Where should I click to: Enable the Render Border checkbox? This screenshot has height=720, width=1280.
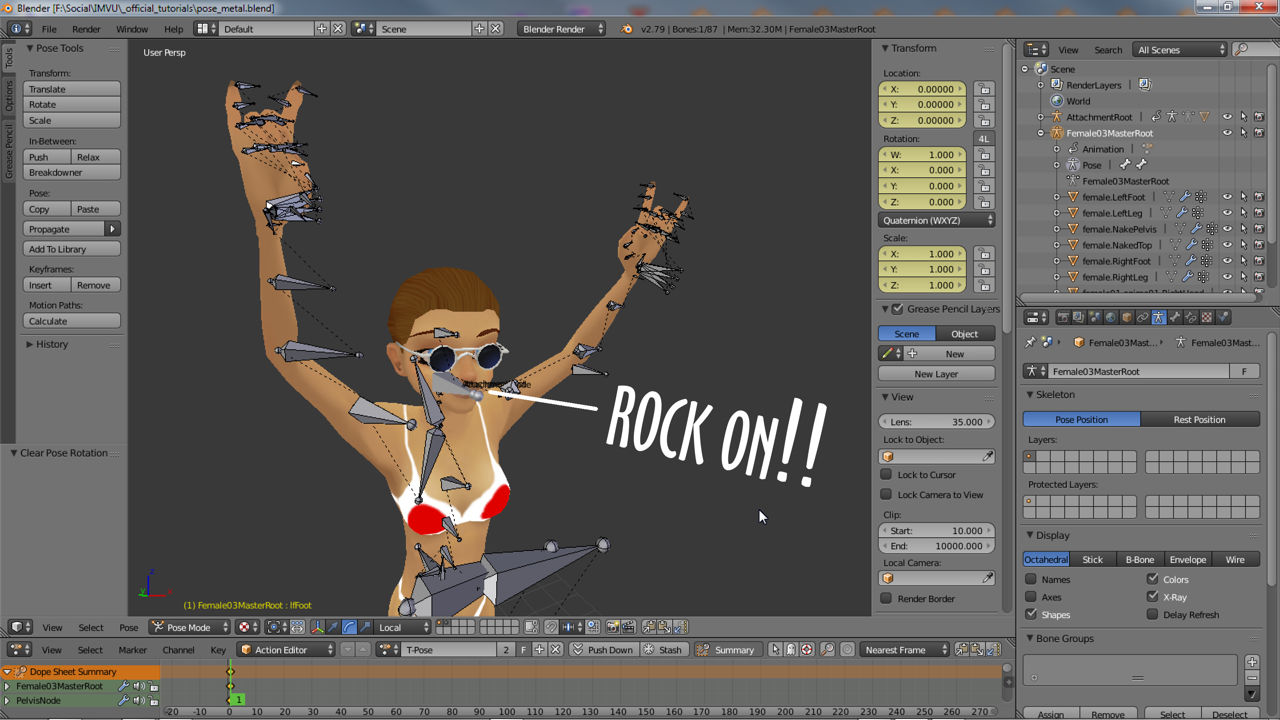tap(886, 598)
